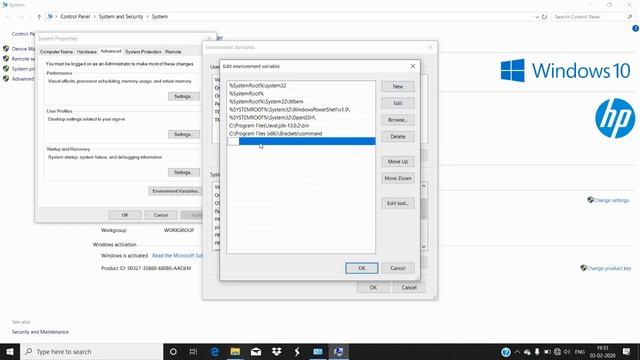Click Control Panel in address breadcrumb

coord(75,17)
